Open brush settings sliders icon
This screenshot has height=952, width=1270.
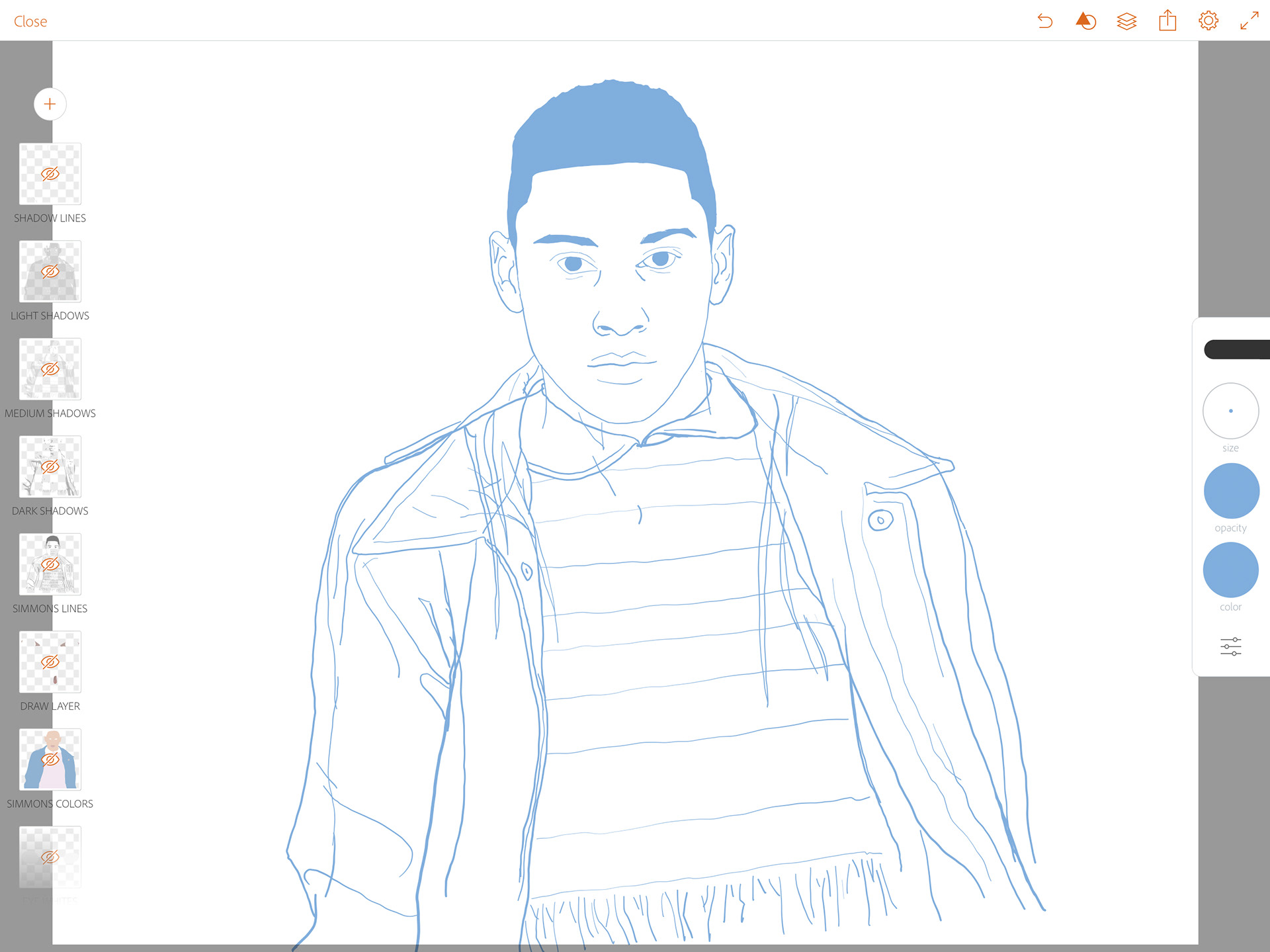point(1230,646)
